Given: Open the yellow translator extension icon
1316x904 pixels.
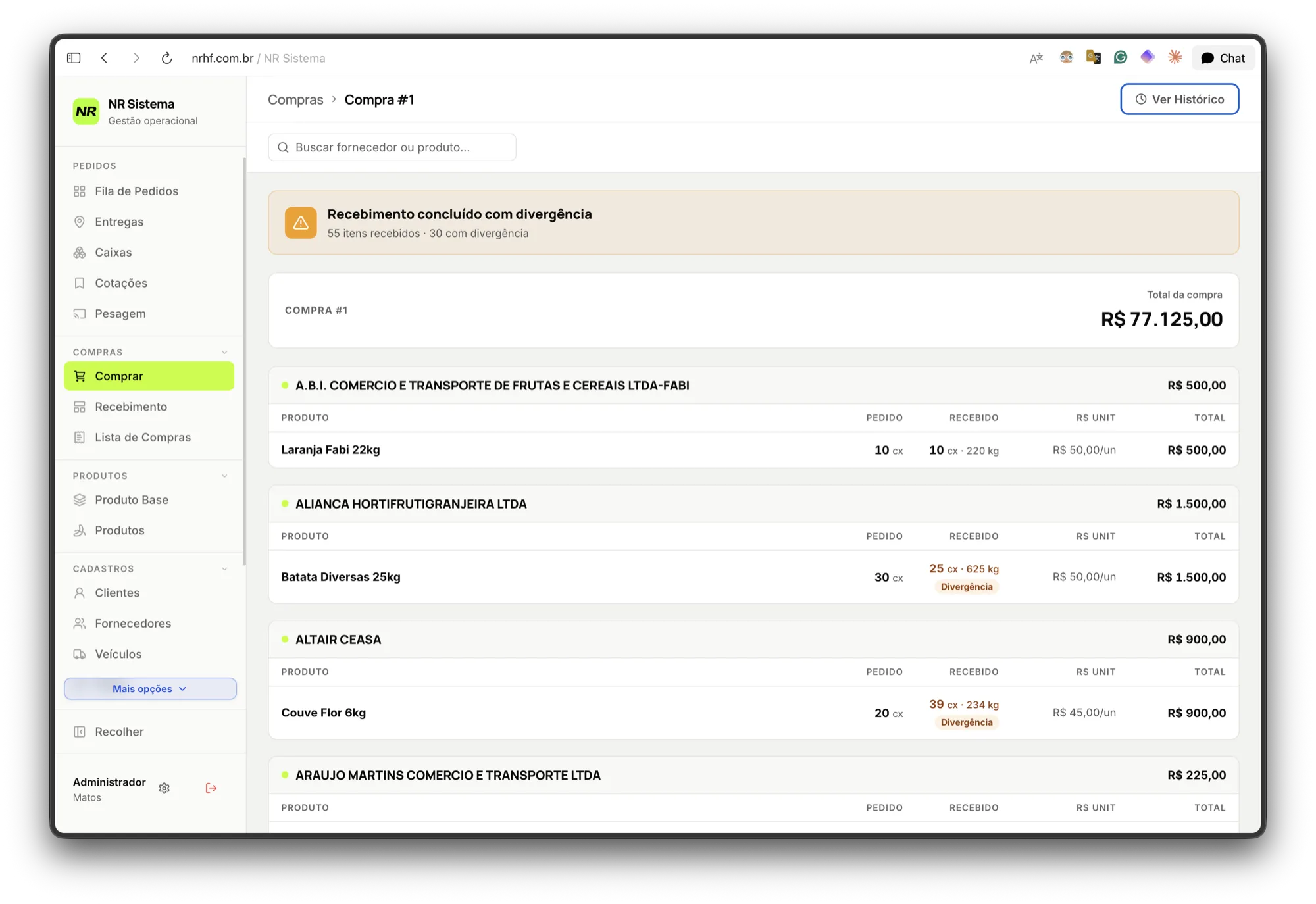Looking at the screenshot, I should 1094,57.
